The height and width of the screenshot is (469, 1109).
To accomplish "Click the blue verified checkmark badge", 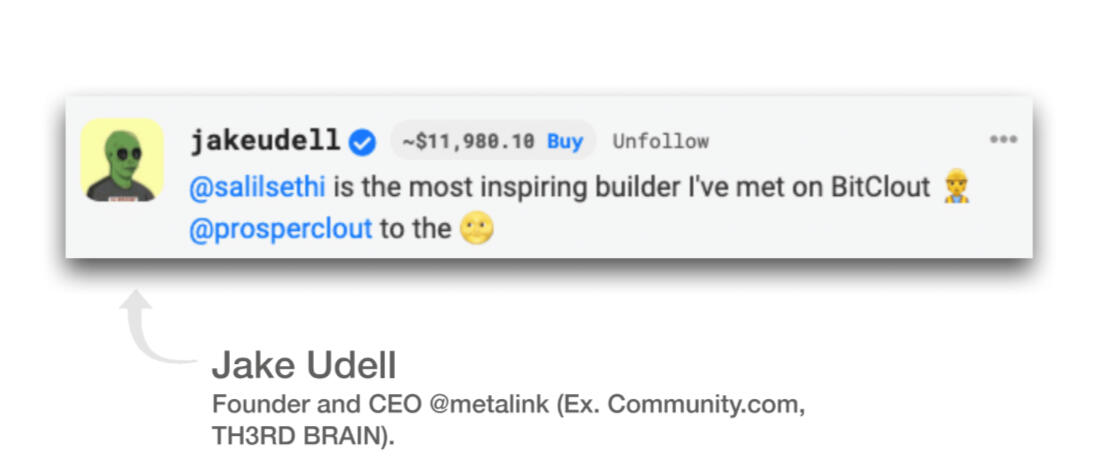I will click(364, 143).
